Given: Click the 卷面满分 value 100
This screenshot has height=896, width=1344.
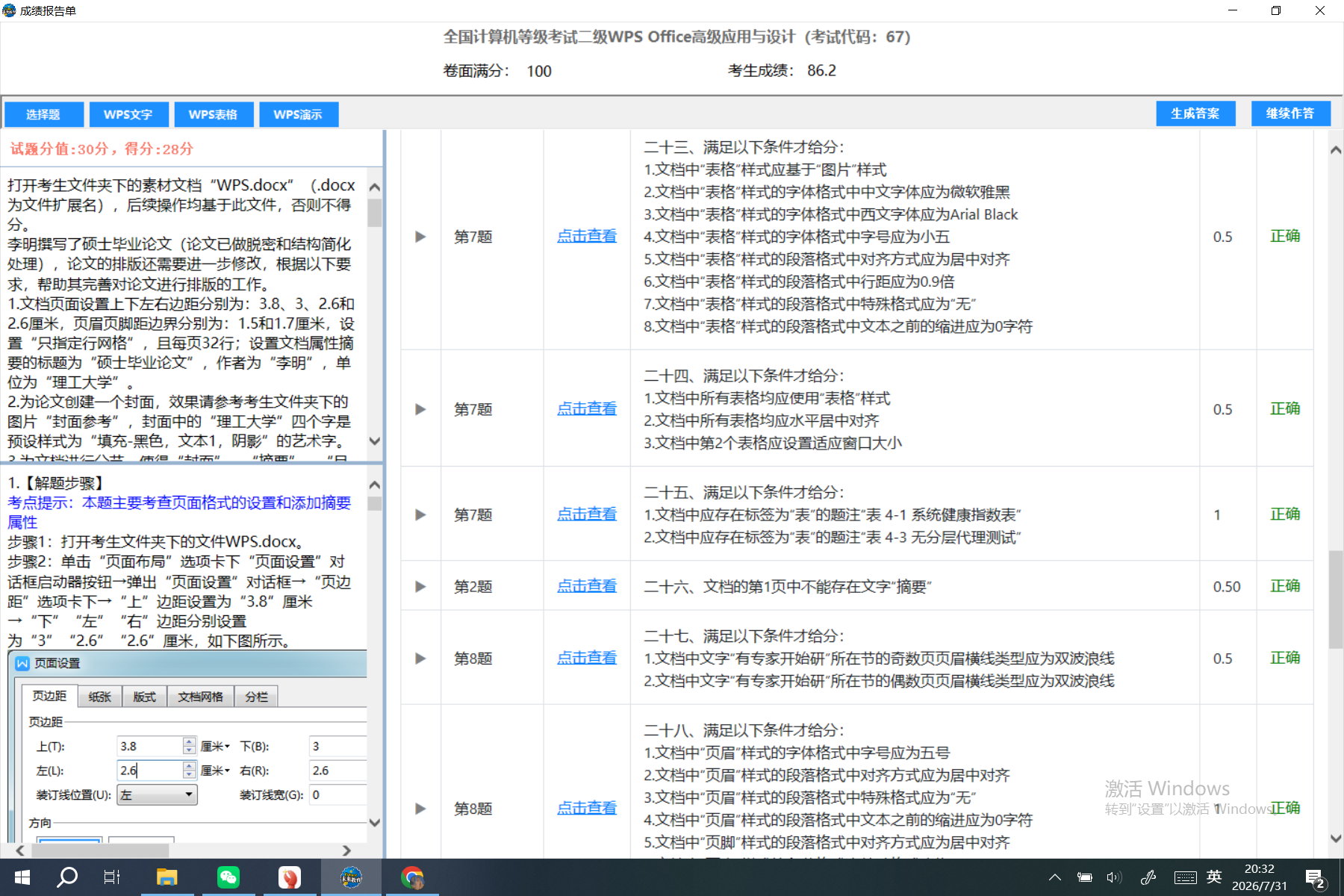Looking at the screenshot, I should click(x=539, y=72).
